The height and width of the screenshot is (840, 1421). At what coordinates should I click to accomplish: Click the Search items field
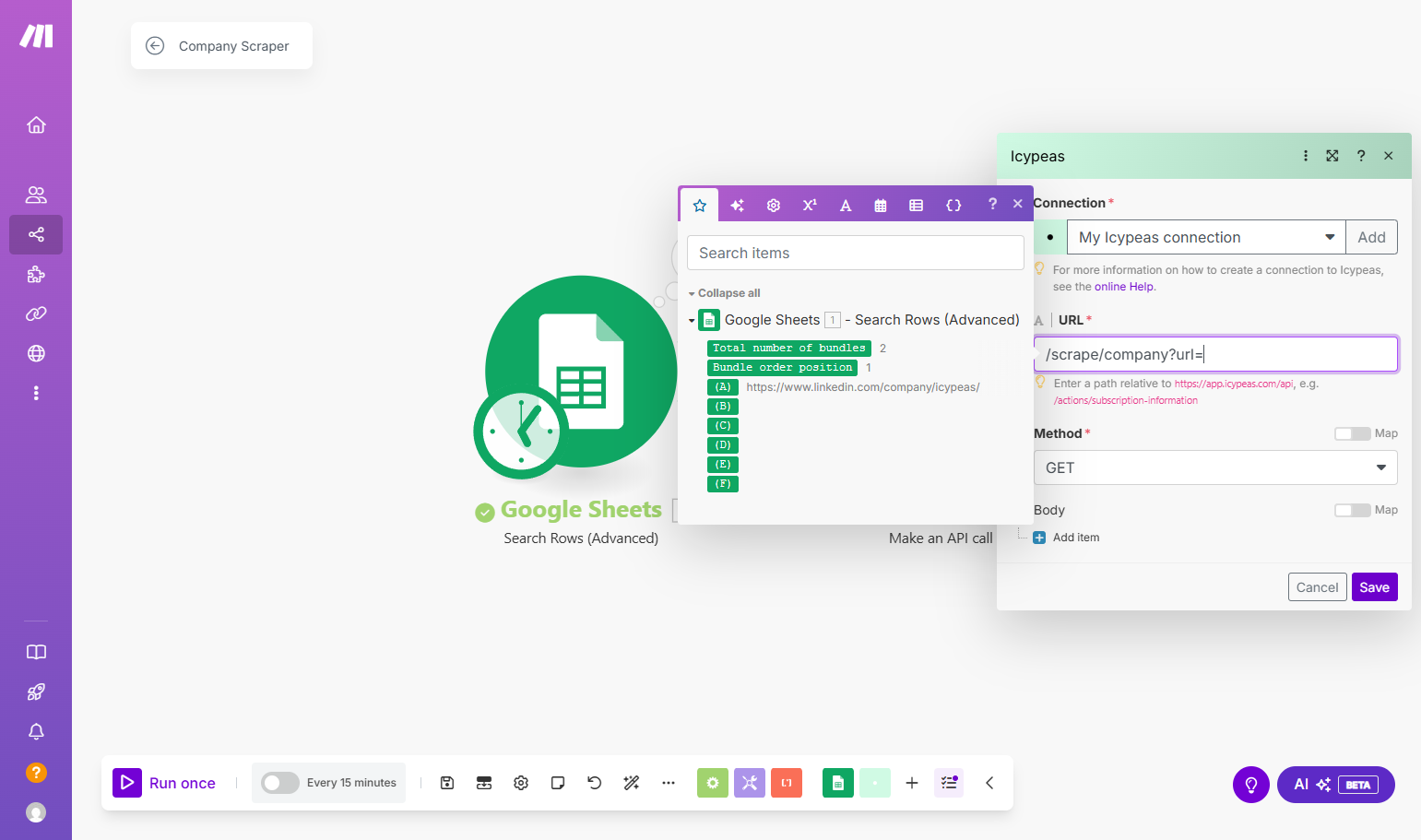[856, 253]
